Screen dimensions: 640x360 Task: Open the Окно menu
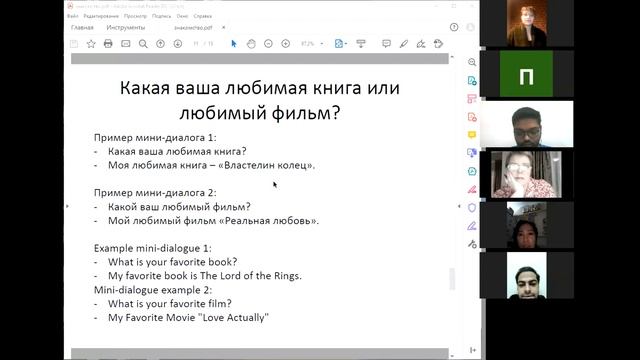pos(182,16)
